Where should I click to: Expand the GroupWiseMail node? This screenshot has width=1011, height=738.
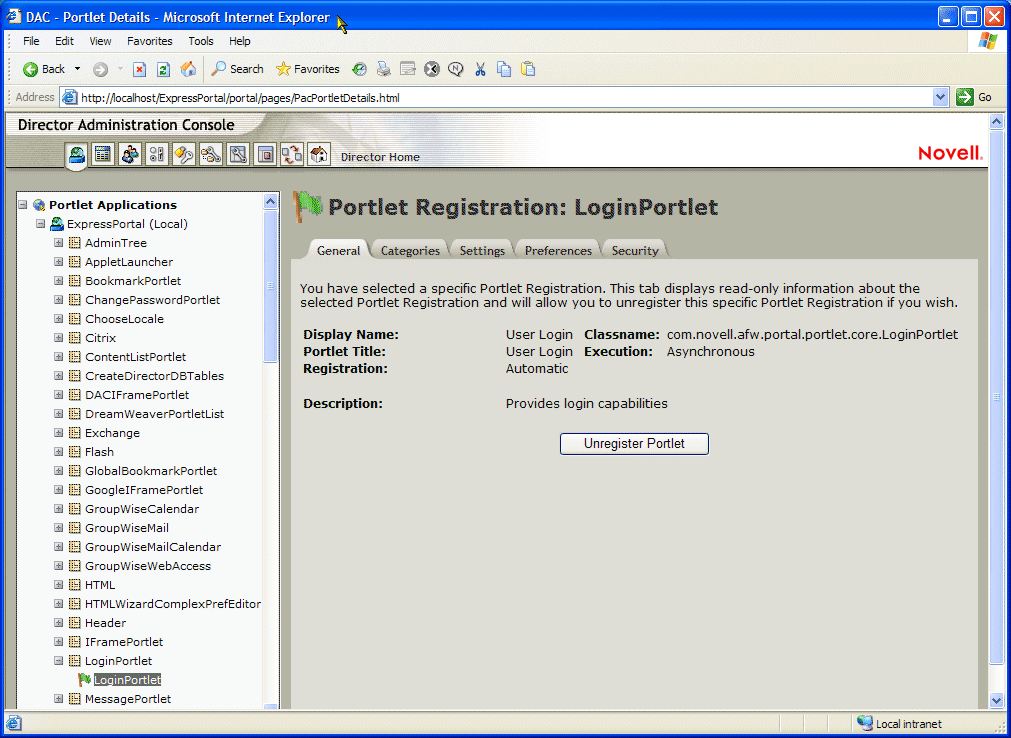coord(59,528)
